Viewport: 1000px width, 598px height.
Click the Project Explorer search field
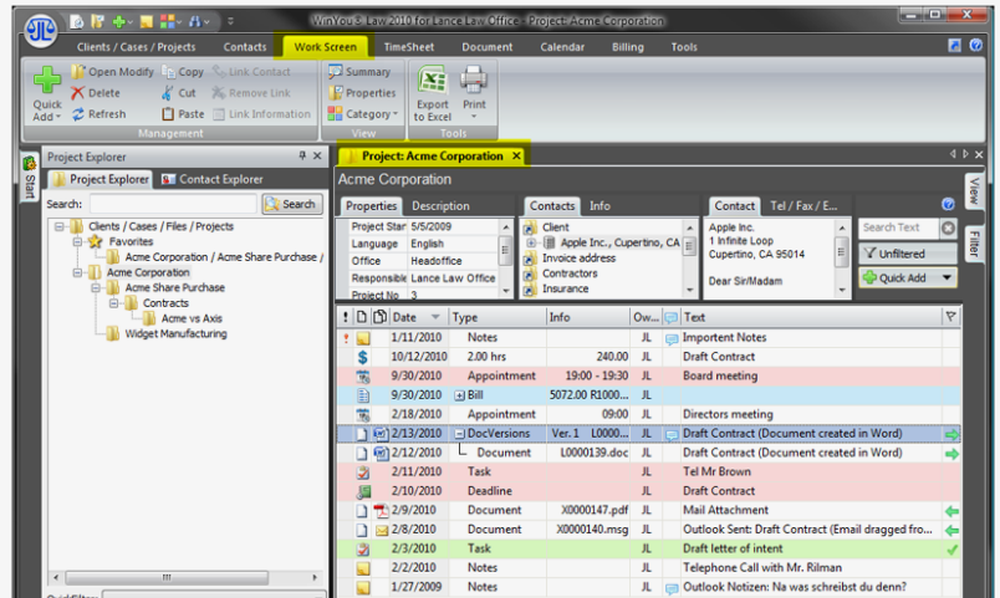173,204
